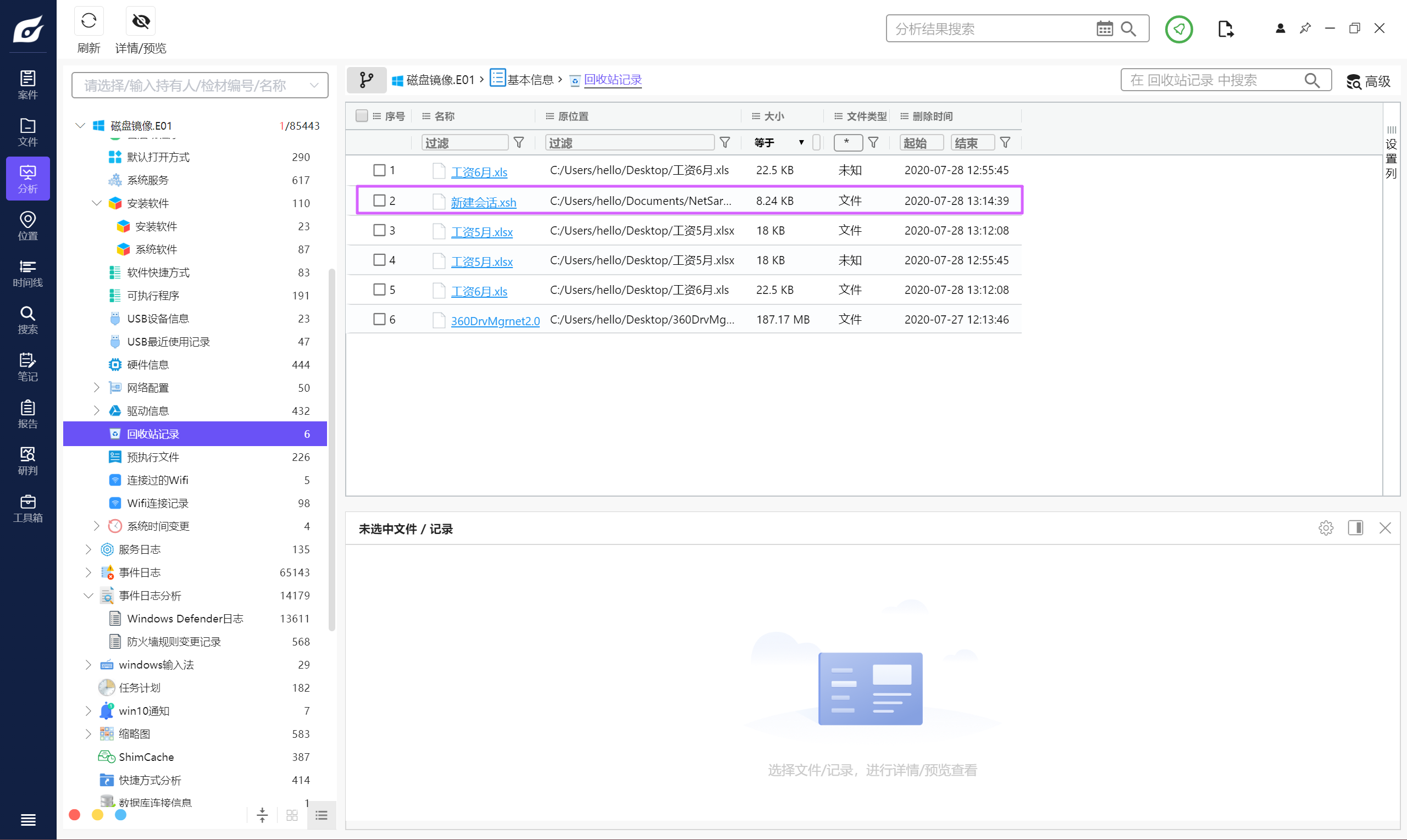Toggle the 详情/预览 eye icon

140,21
